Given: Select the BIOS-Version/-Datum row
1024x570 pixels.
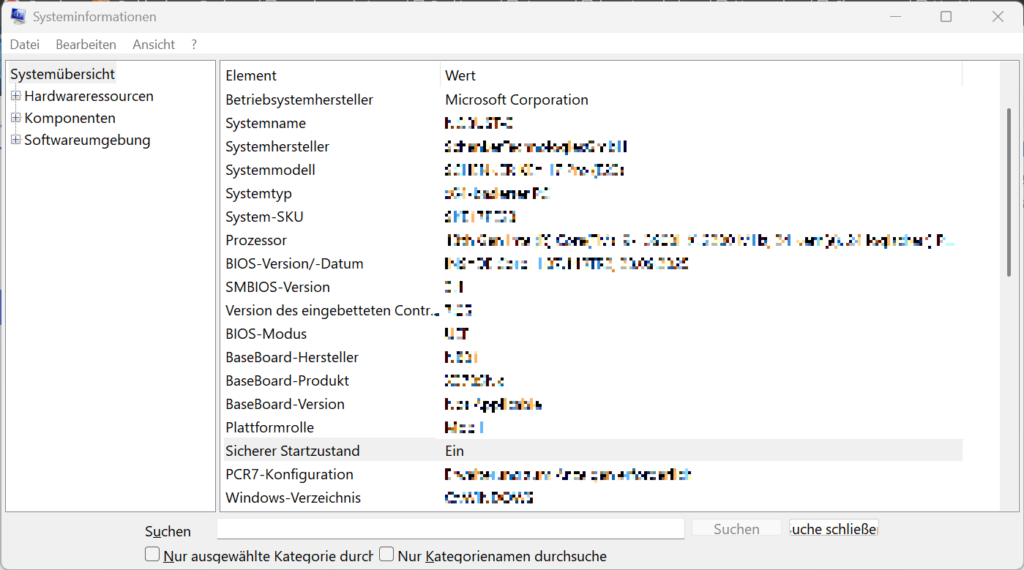Looking at the screenshot, I should [592, 264].
